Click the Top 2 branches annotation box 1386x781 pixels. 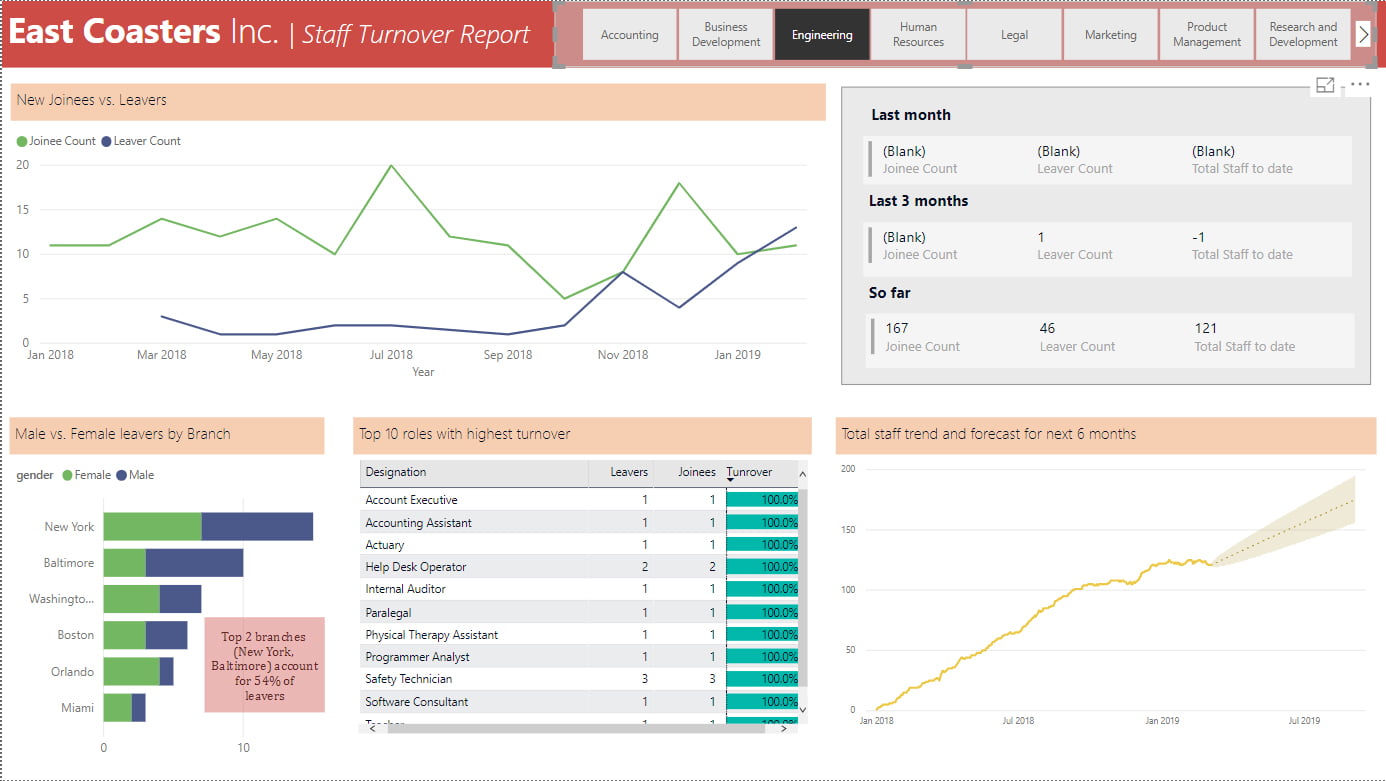pos(265,665)
